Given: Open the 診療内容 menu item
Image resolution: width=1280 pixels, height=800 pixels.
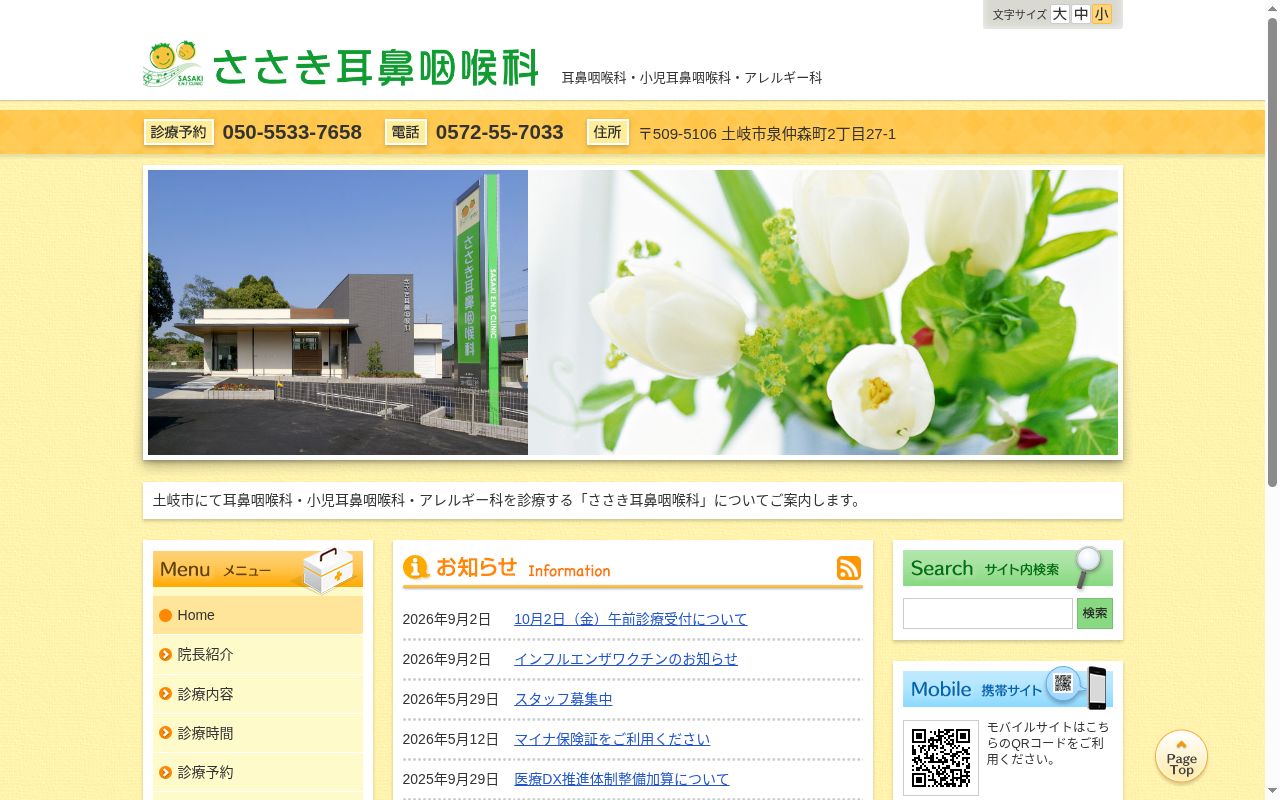Looking at the screenshot, I should (258, 694).
